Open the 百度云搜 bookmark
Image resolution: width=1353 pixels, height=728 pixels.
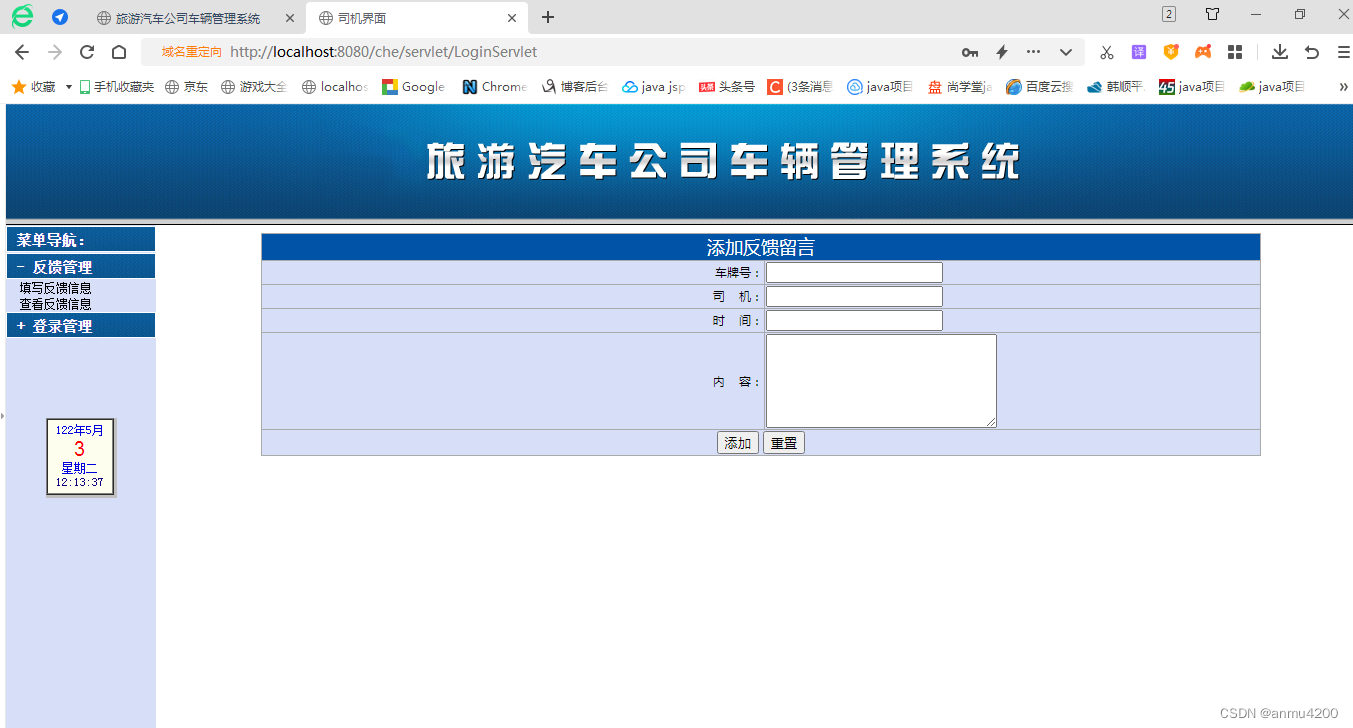click(1039, 87)
